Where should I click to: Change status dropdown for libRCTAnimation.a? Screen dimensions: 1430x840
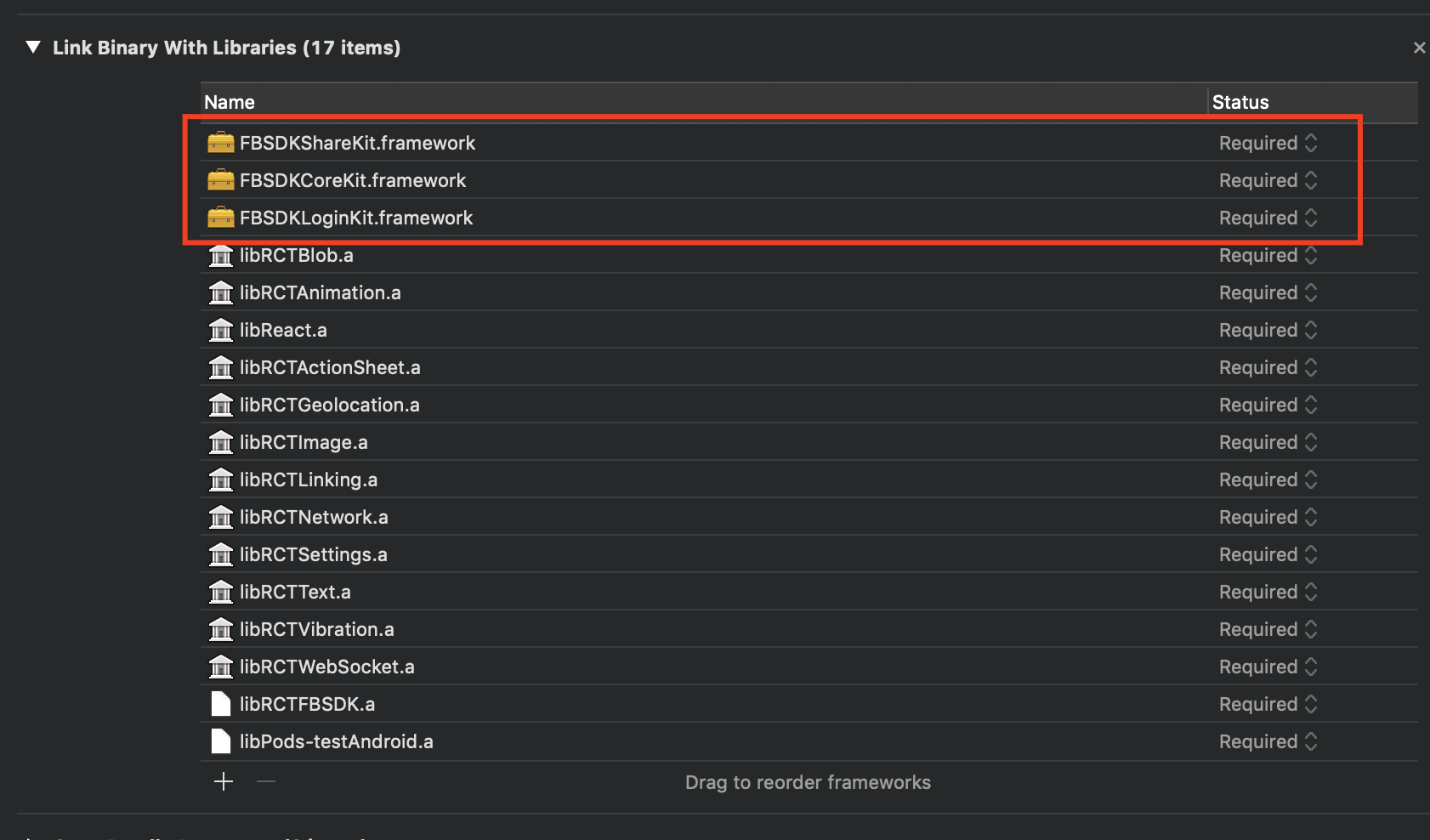1310,292
